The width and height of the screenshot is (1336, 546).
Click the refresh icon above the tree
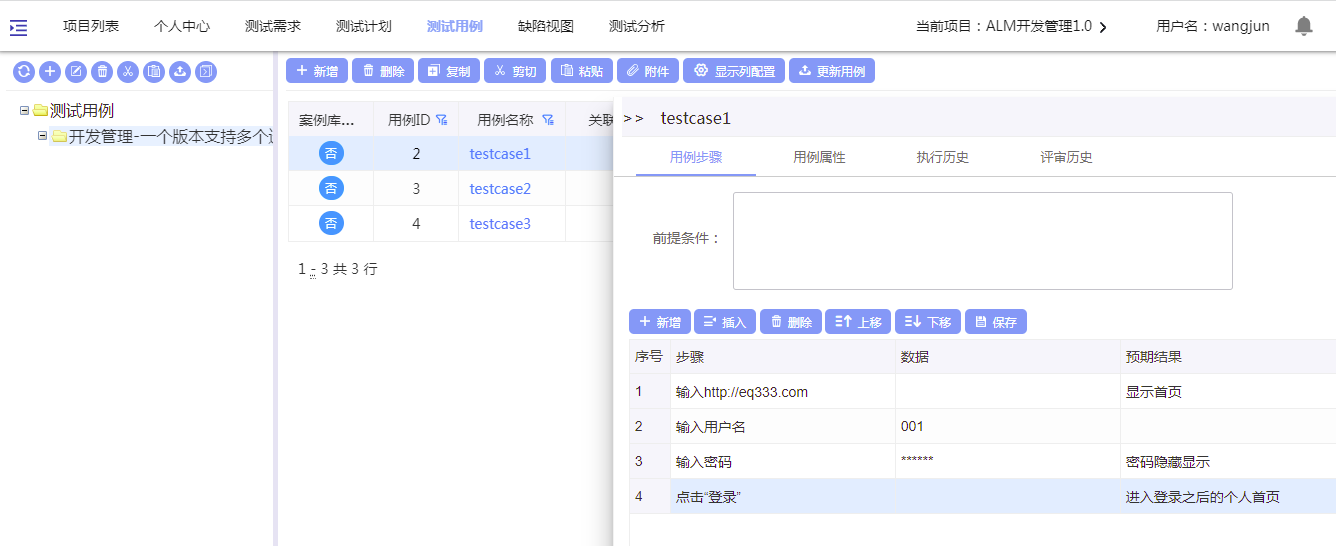[24, 71]
